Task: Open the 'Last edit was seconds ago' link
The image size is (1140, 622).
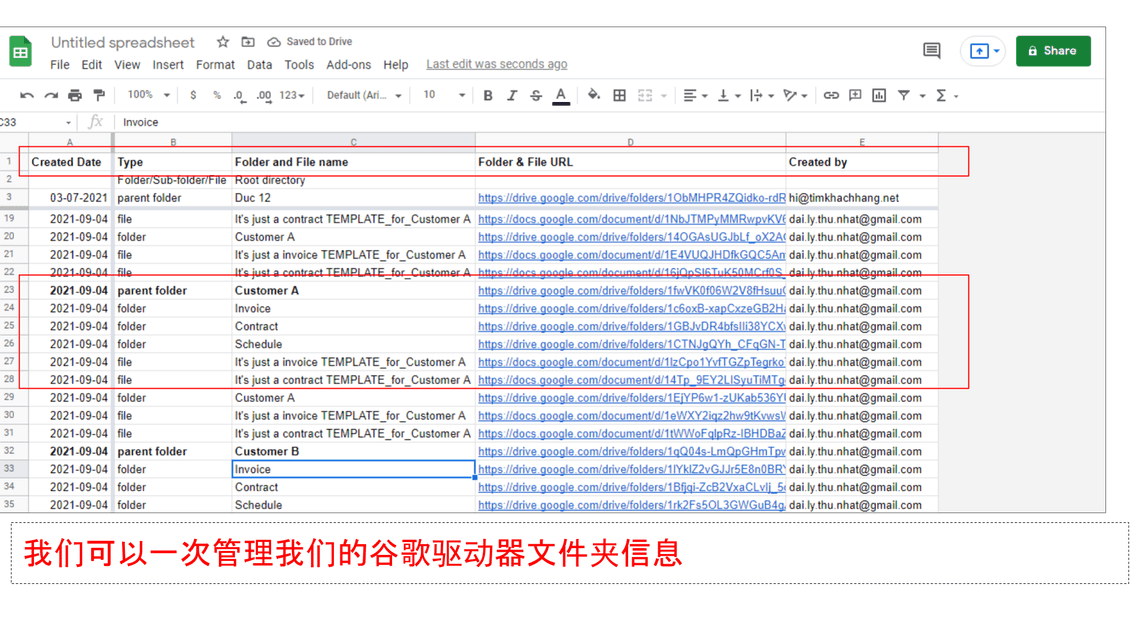Action: click(x=496, y=64)
